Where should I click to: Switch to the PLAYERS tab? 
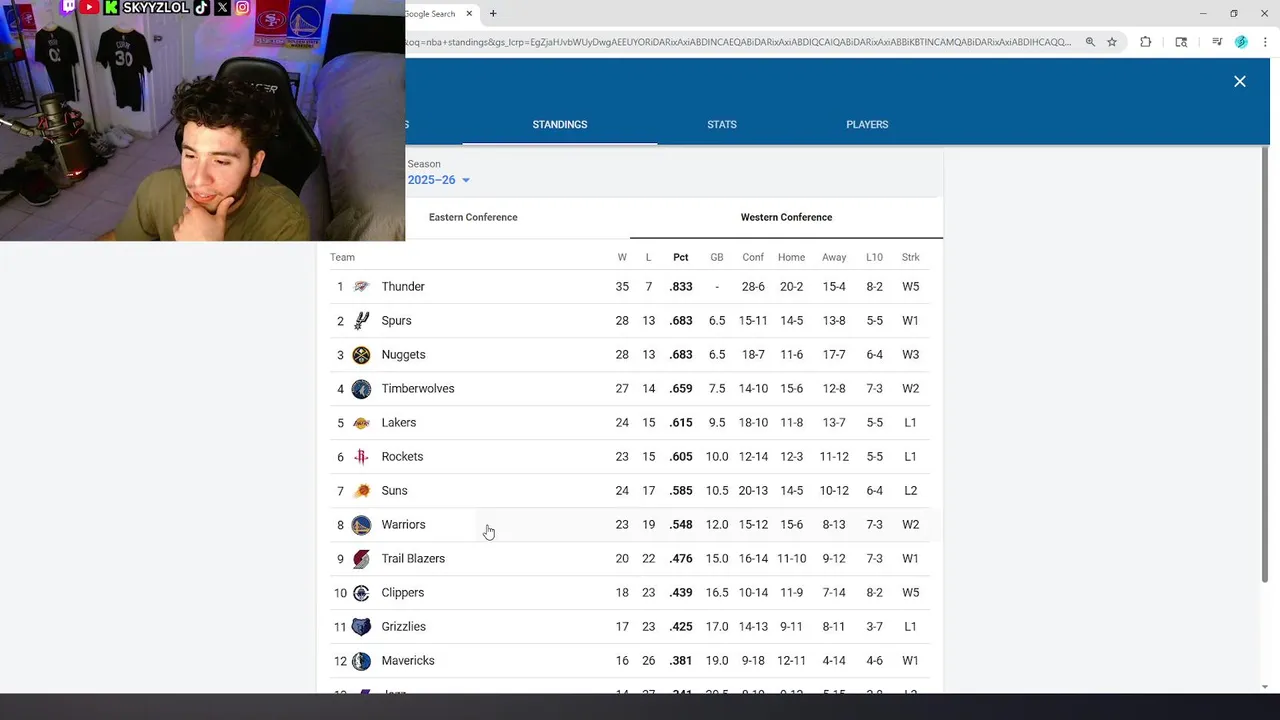[x=867, y=125]
